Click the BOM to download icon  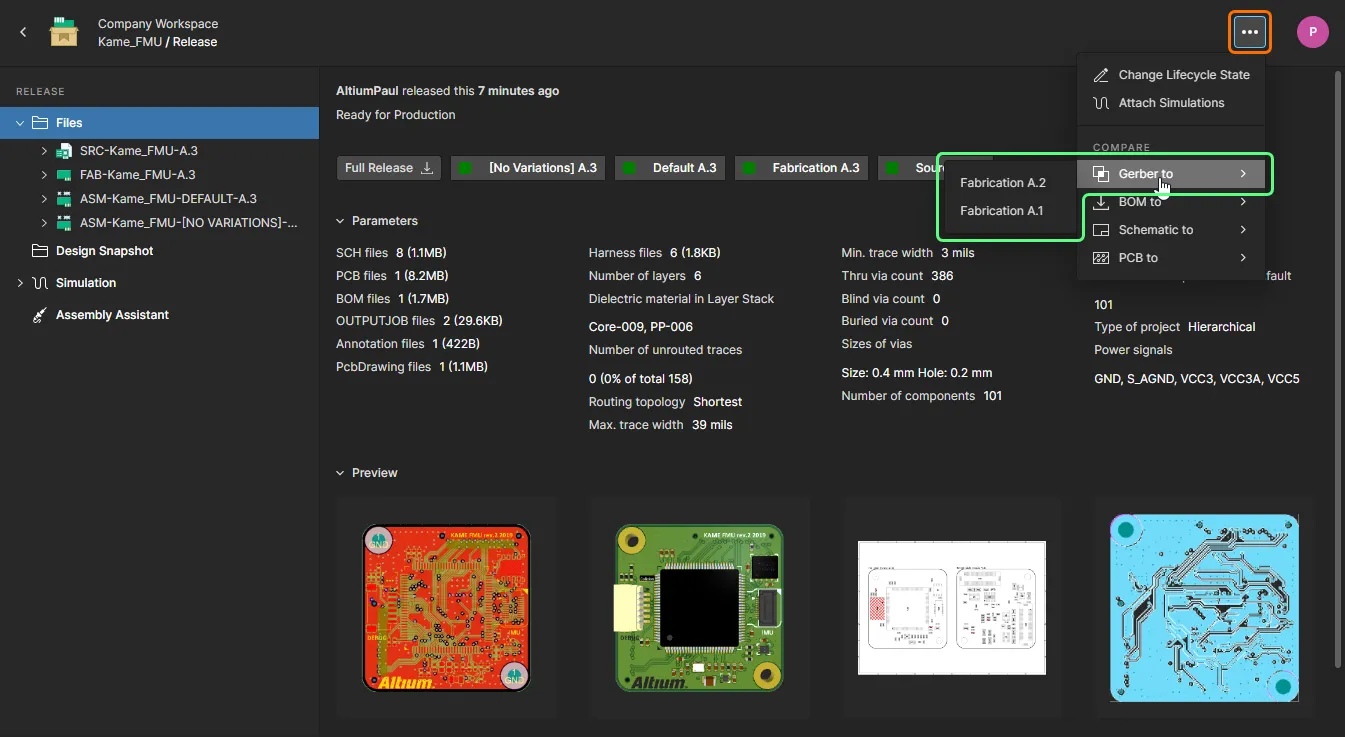click(x=1101, y=202)
